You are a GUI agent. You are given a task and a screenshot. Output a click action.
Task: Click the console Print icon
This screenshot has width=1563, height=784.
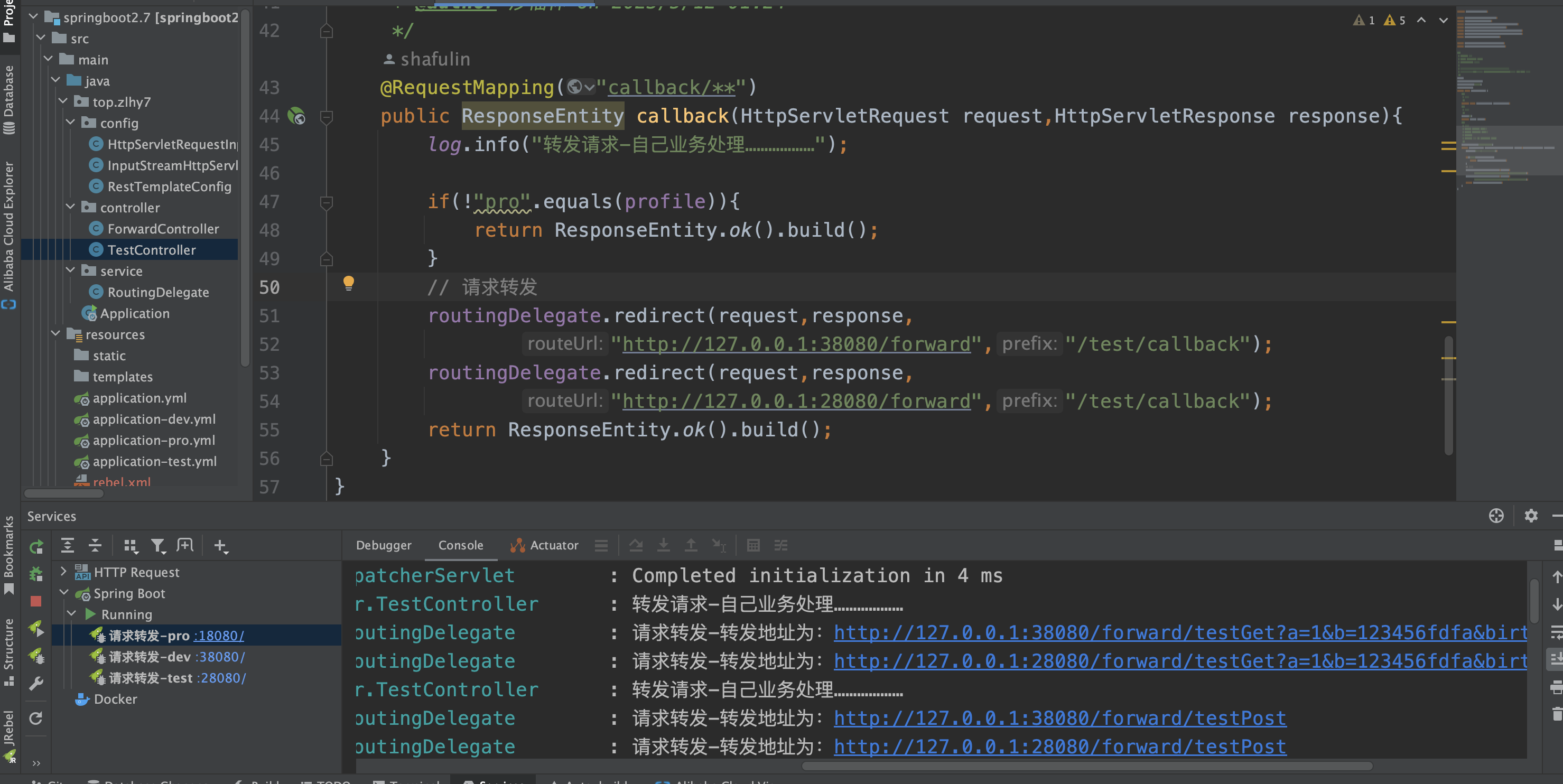click(x=1556, y=687)
